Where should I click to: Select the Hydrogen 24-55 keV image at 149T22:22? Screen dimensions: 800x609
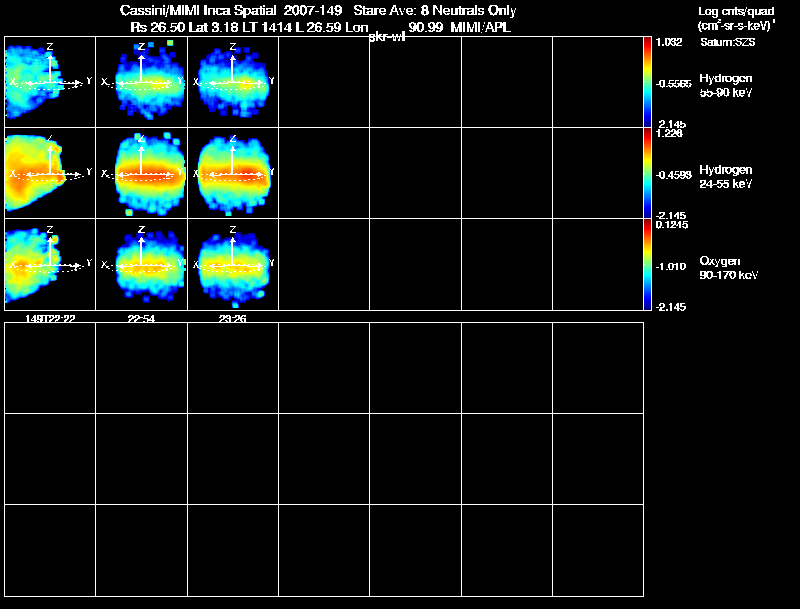[50, 173]
